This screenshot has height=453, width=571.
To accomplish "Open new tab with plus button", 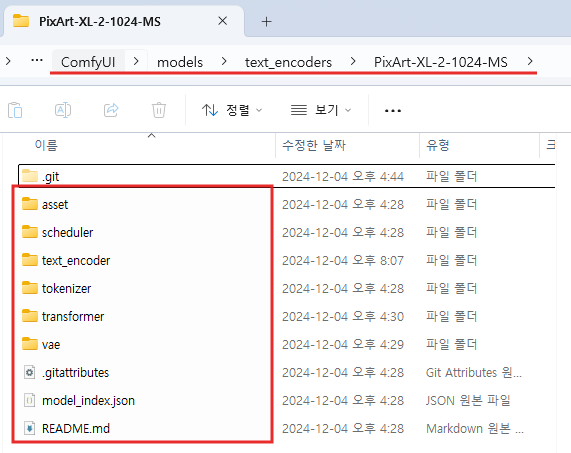I will [267, 21].
